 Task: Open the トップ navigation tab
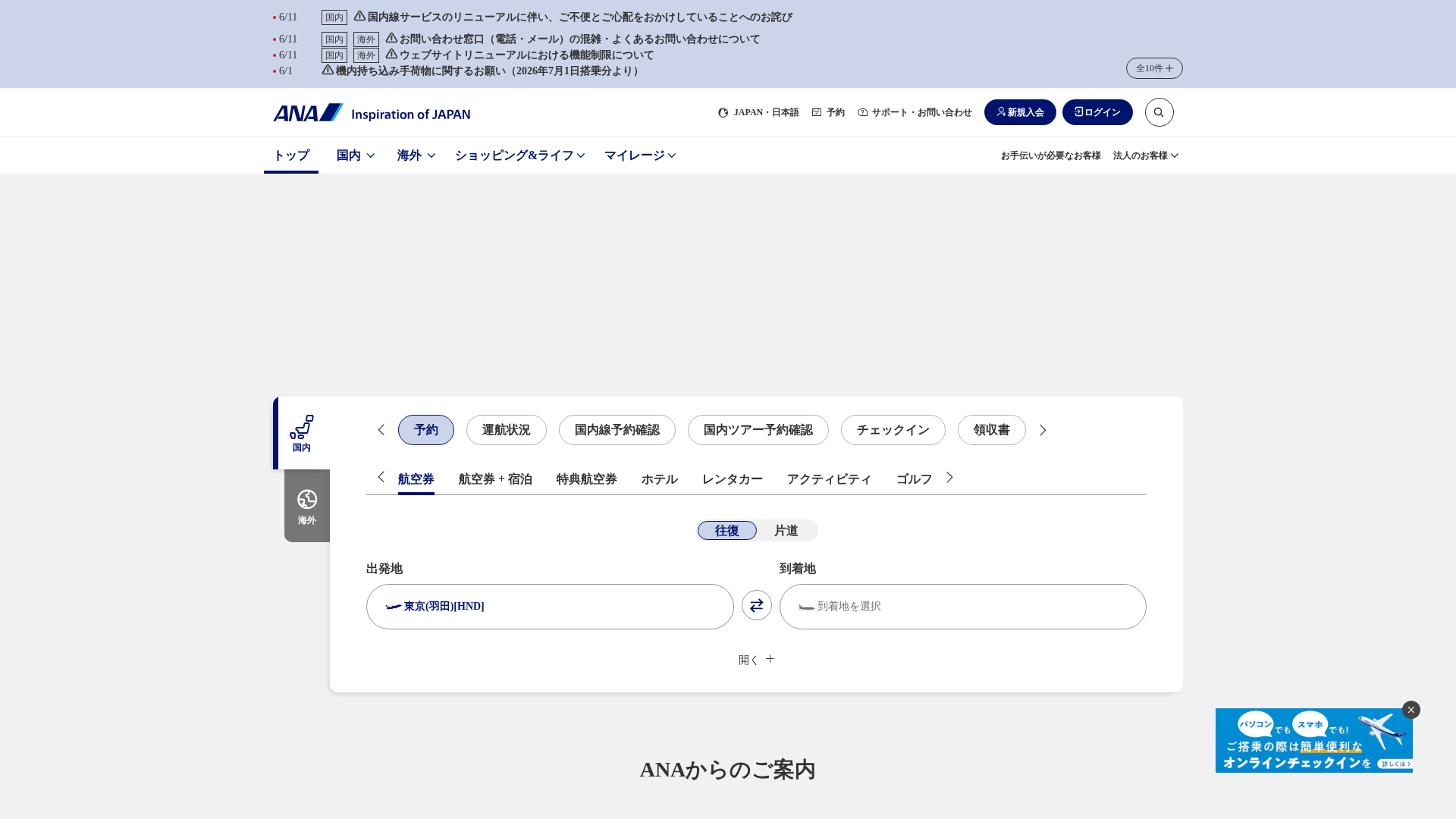point(291,155)
